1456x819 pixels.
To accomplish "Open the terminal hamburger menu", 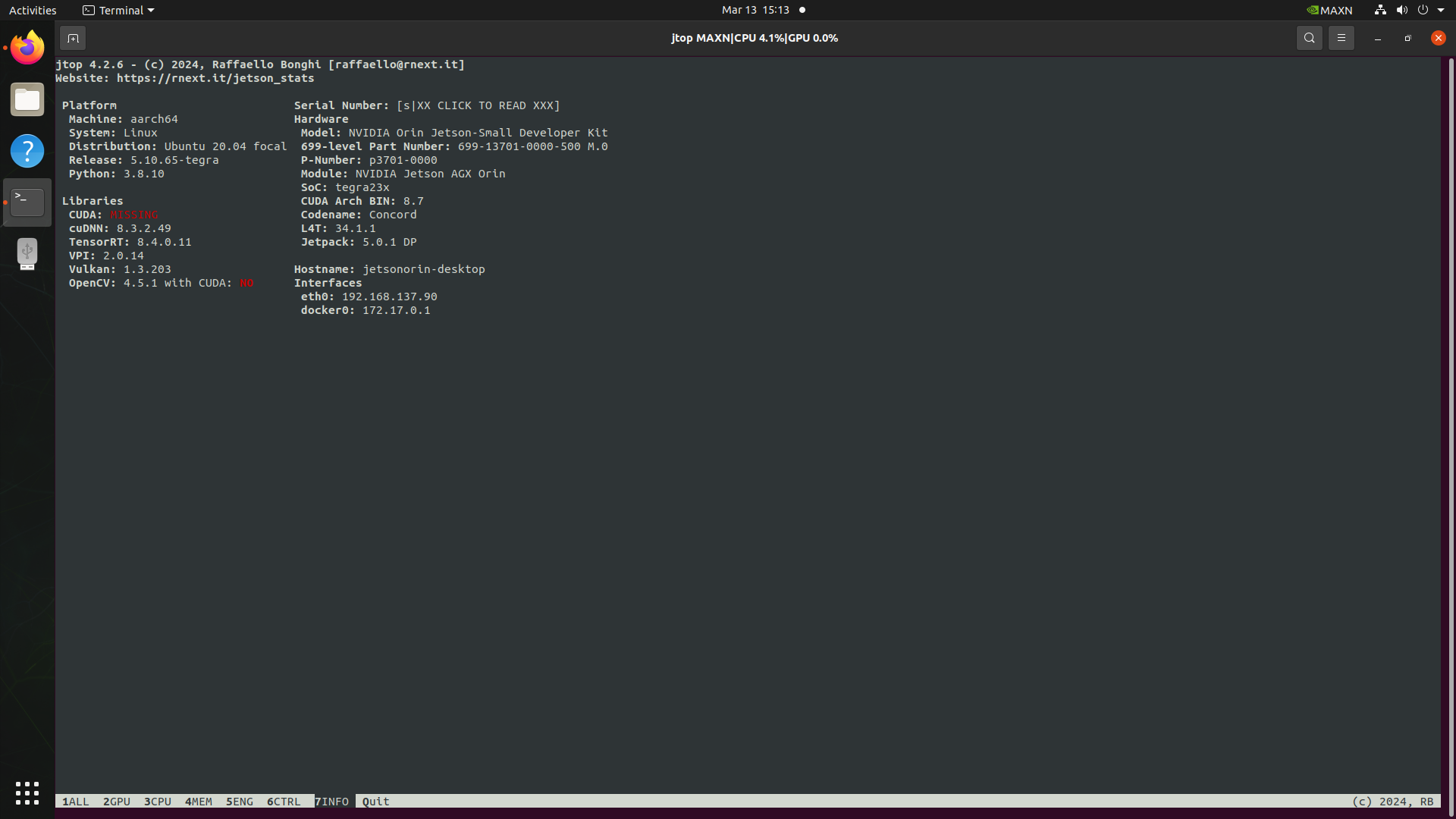I will tap(1341, 38).
